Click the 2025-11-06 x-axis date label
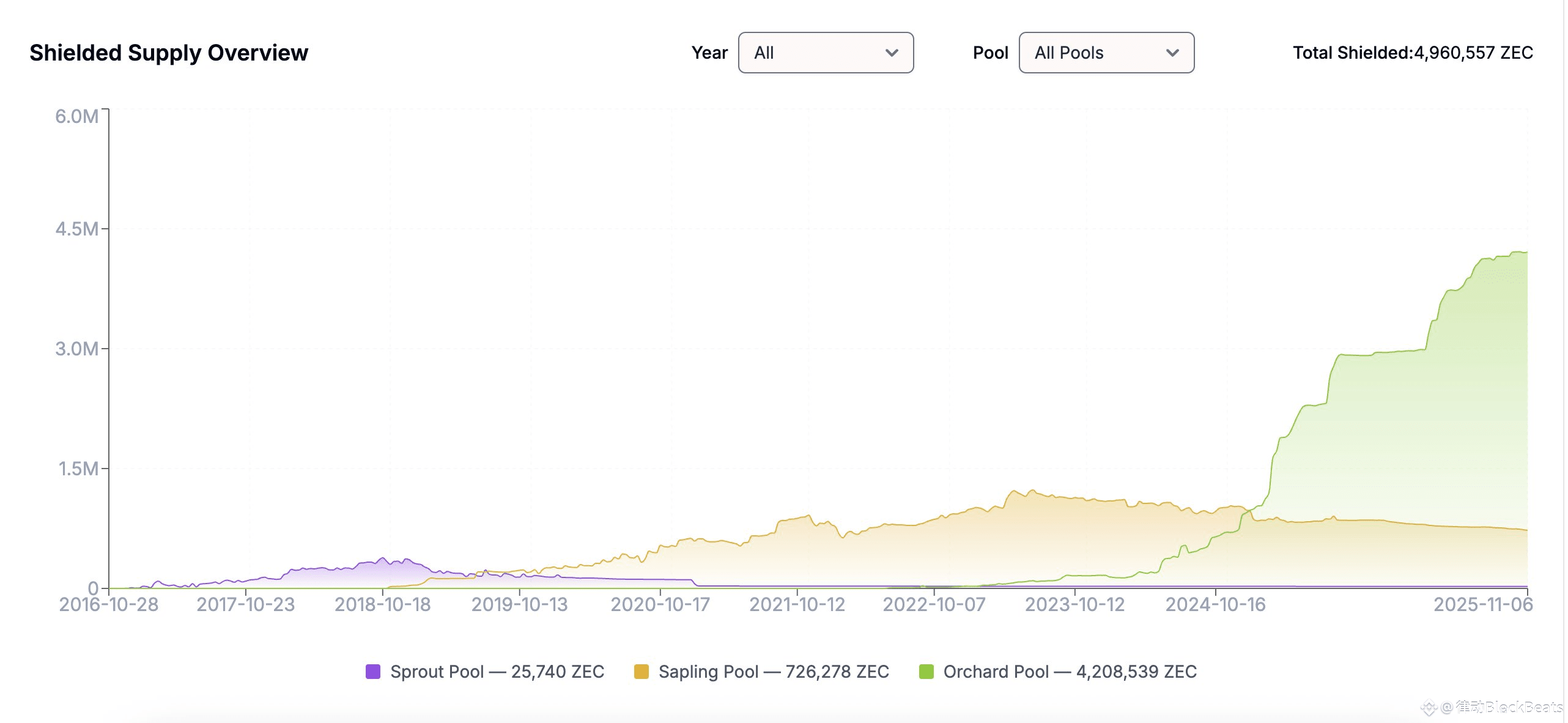Viewport: 1568px width, 723px height. coord(1482,604)
